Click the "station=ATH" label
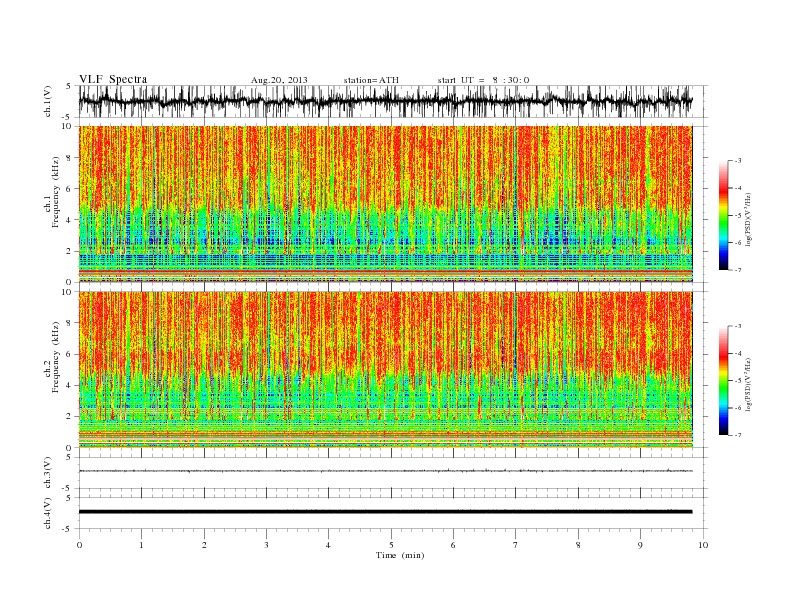792x612 pixels. (x=371, y=80)
